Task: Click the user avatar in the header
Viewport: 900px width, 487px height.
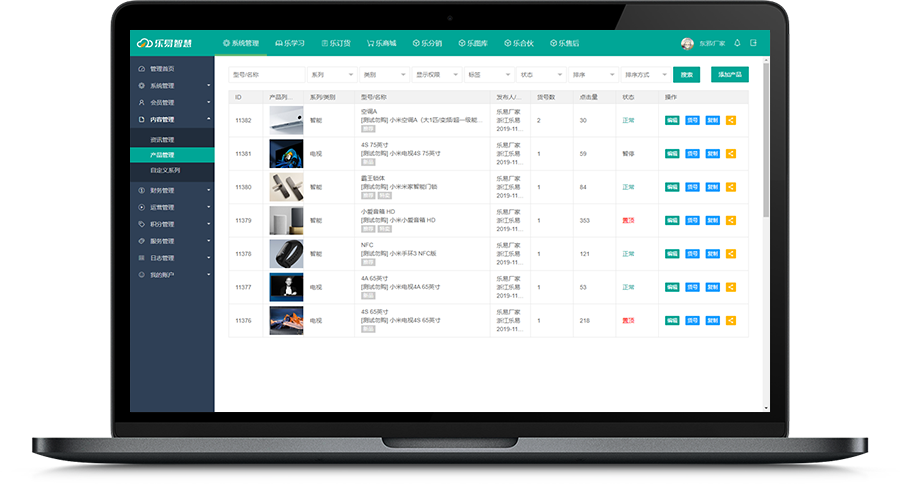Action: 687,43
